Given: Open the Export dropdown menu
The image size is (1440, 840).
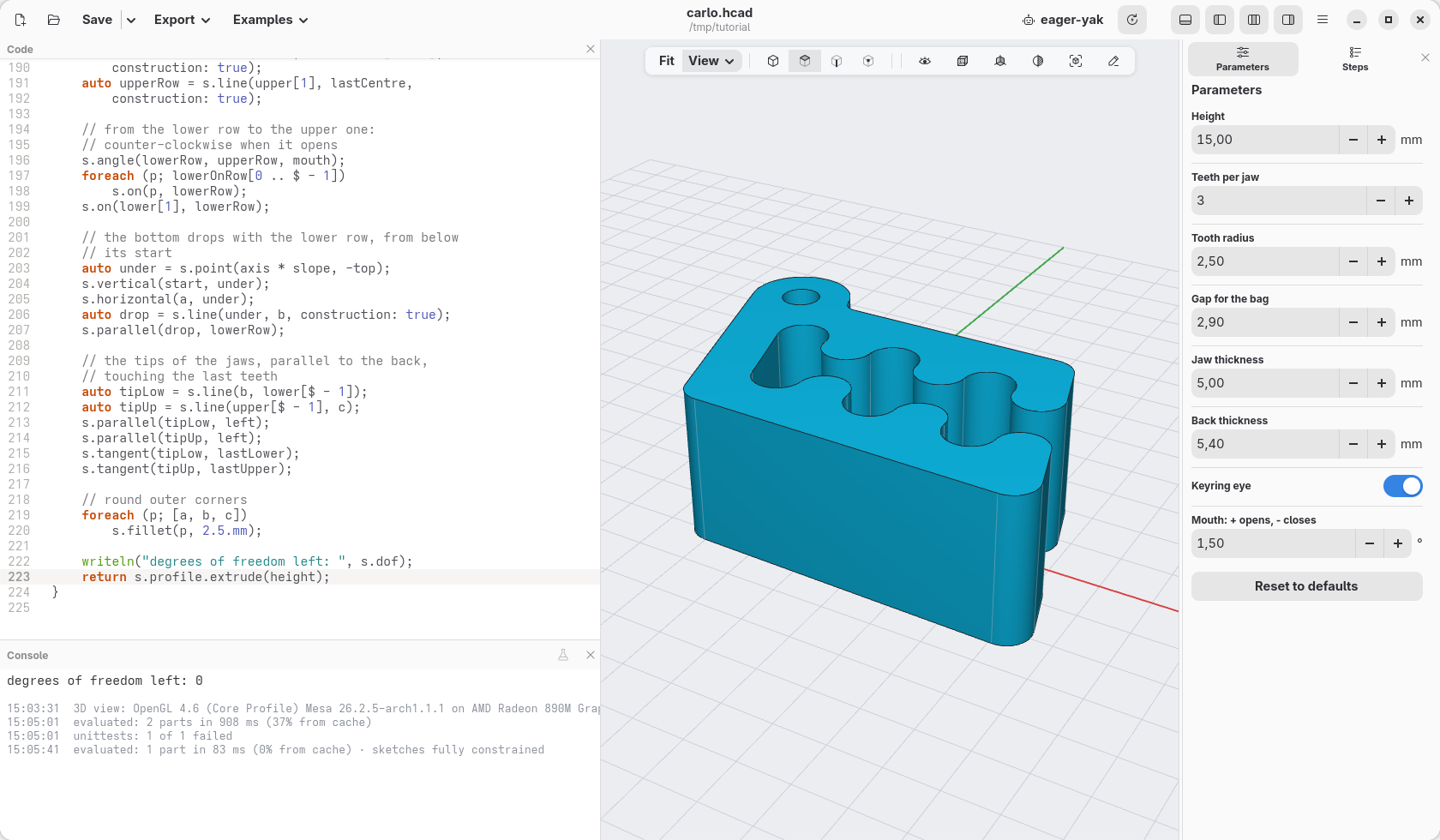Looking at the screenshot, I should [x=182, y=20].
